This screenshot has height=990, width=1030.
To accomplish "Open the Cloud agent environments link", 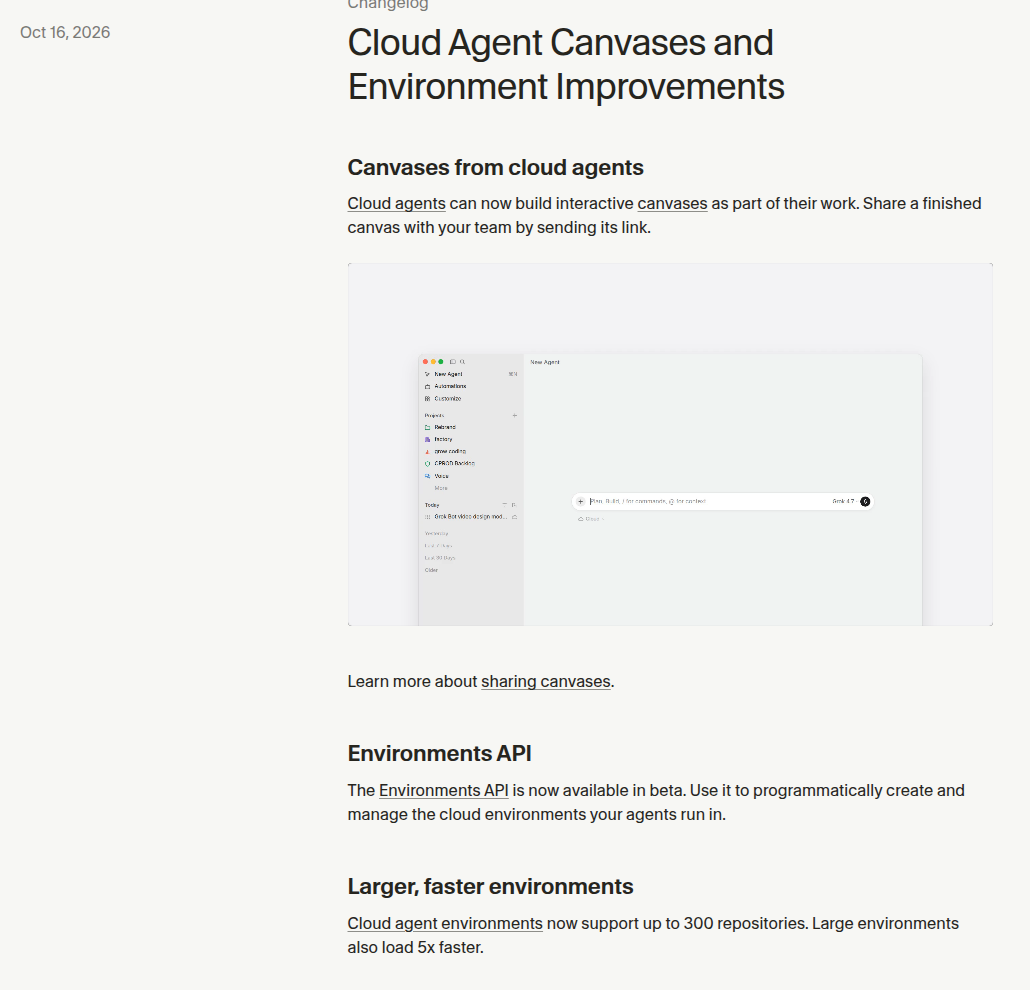I will pos(445,924).
